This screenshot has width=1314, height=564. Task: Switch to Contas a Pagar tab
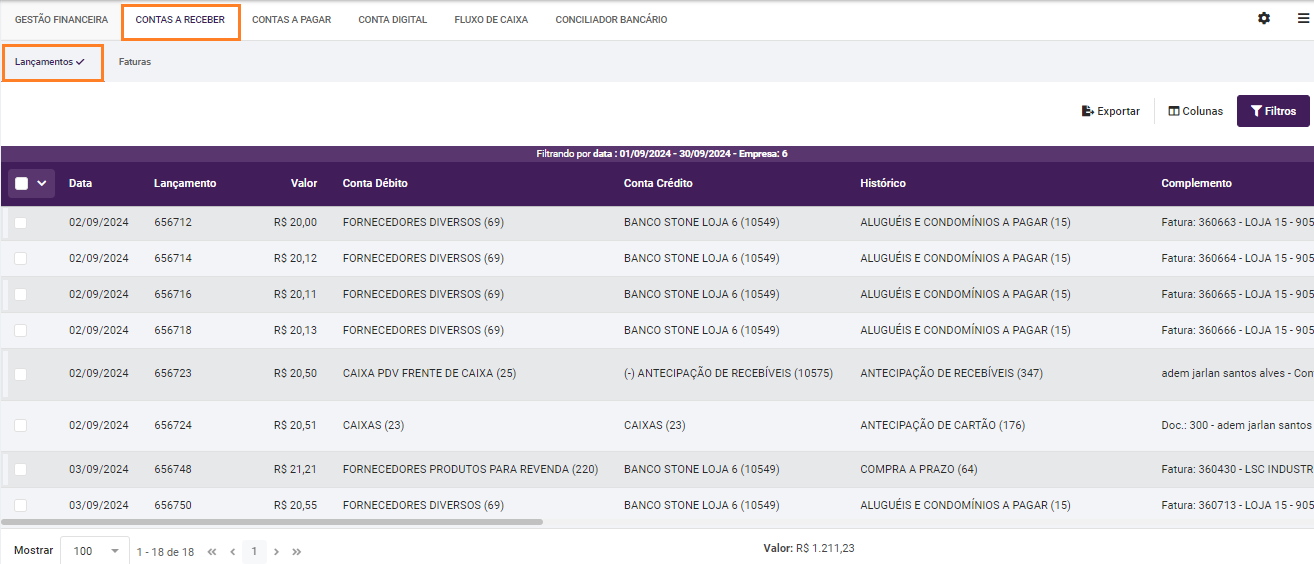pyautogui.click(x=291, y=20)
